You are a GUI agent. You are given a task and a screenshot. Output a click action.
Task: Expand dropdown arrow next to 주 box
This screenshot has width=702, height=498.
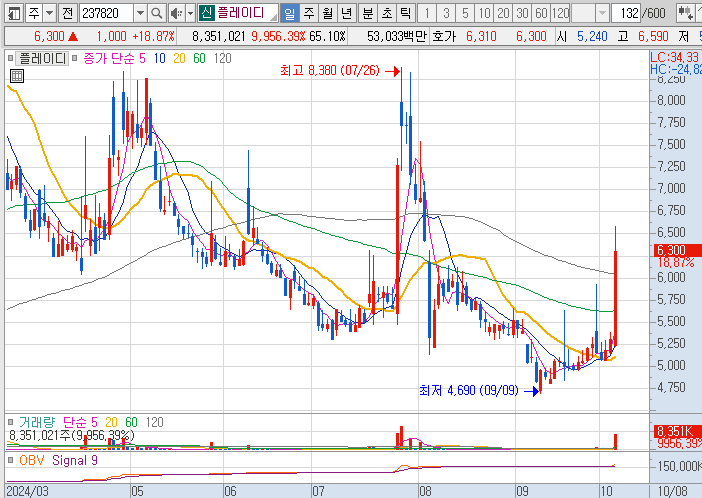pos(50,13)
